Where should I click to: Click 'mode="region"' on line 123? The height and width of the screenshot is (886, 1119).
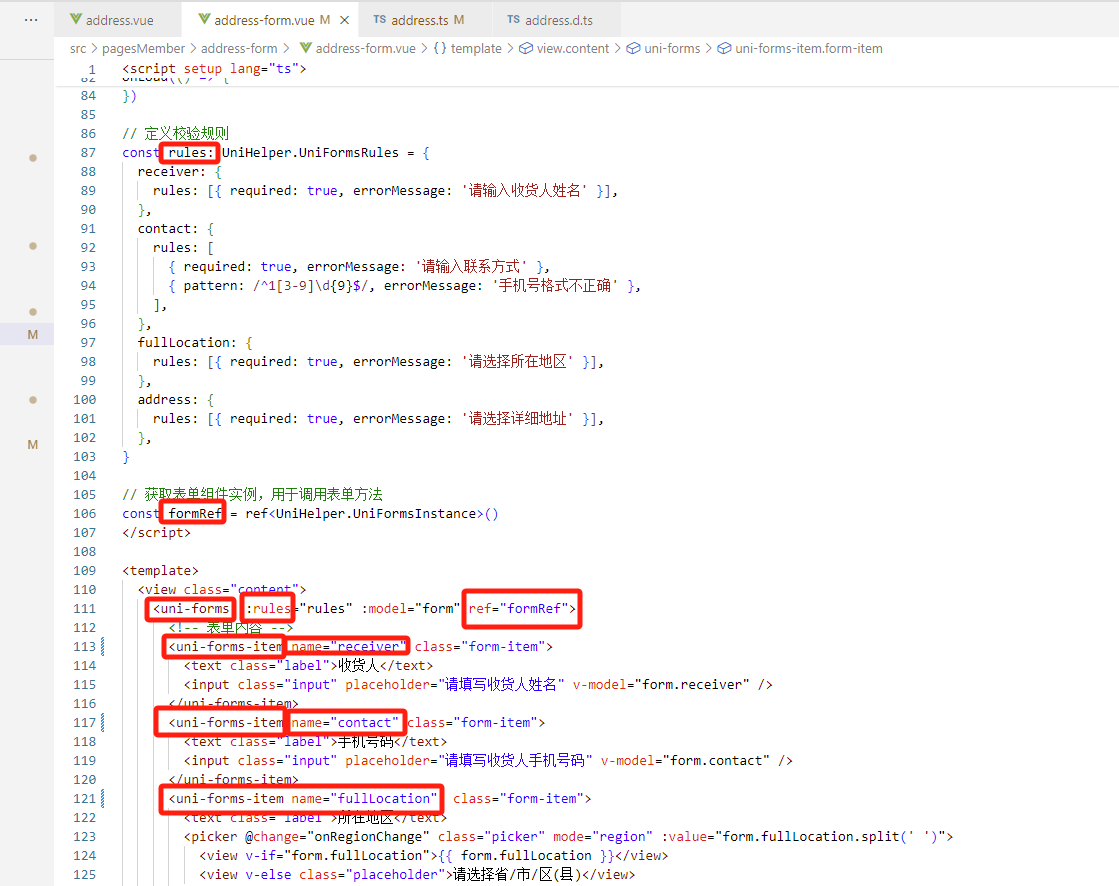pyautogui.click(x=602, y=836)
